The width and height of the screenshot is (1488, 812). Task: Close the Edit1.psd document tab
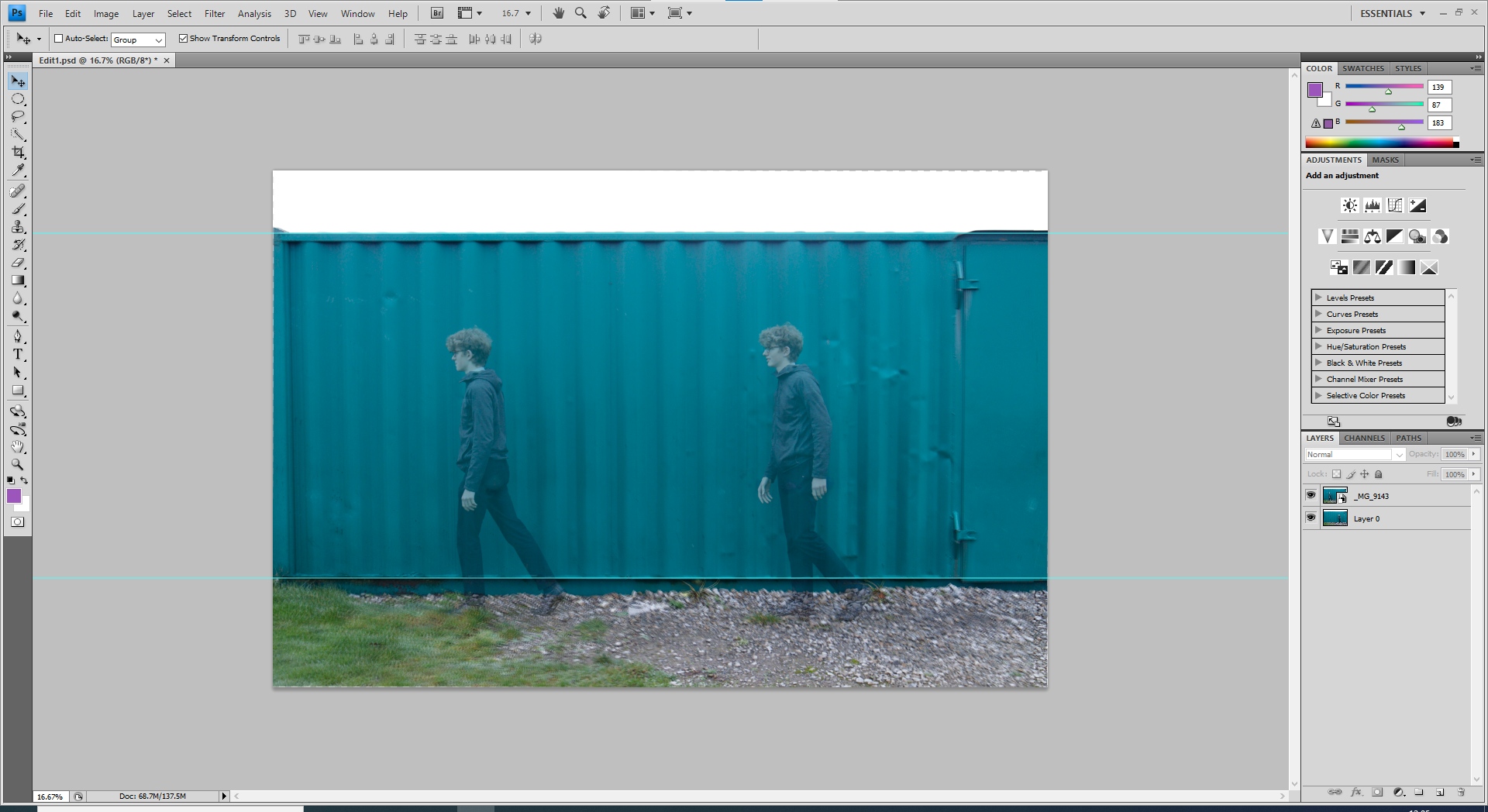[x=166, y=60]
